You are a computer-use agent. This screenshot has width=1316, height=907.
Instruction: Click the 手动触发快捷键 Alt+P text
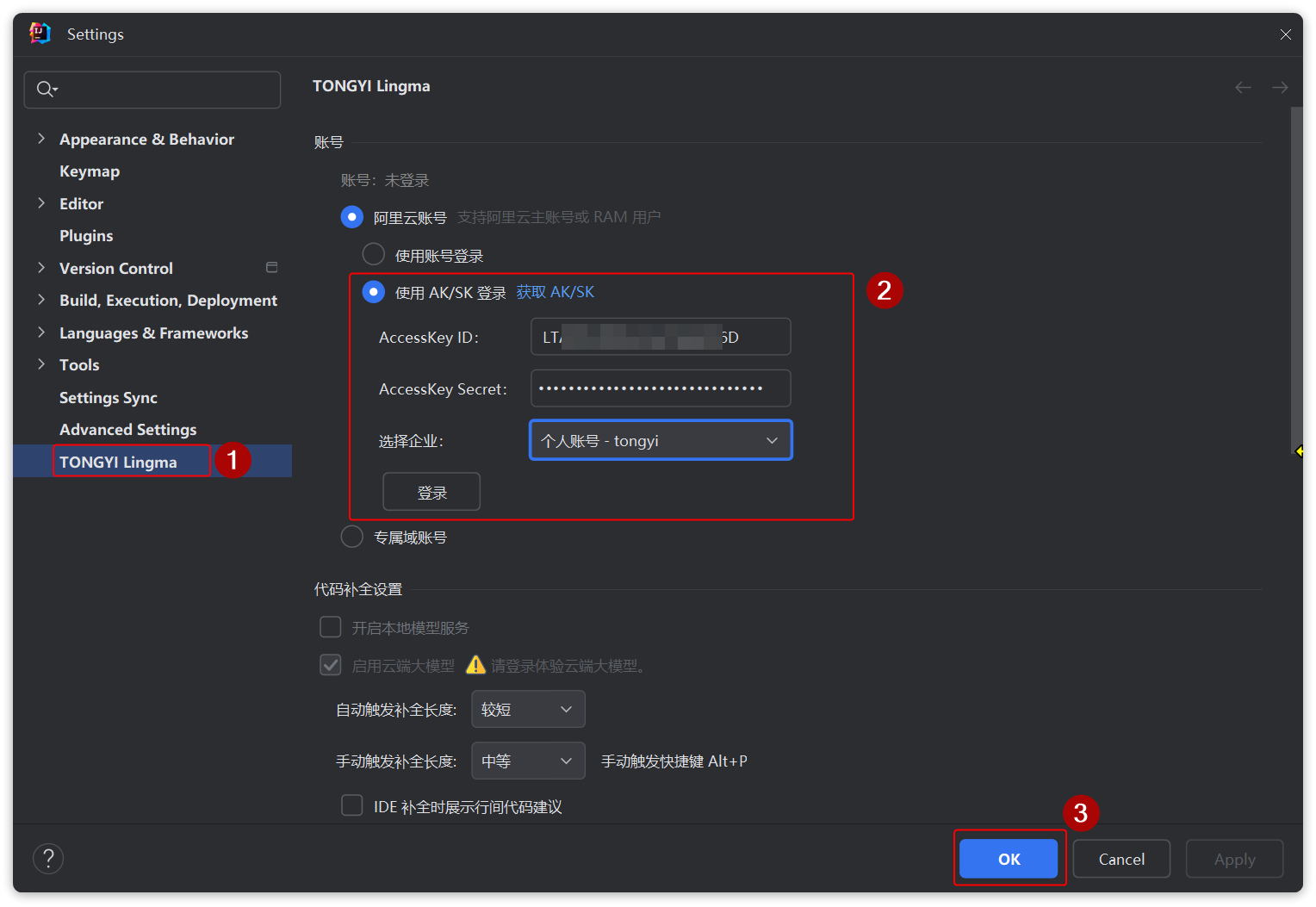pos(674,761)
